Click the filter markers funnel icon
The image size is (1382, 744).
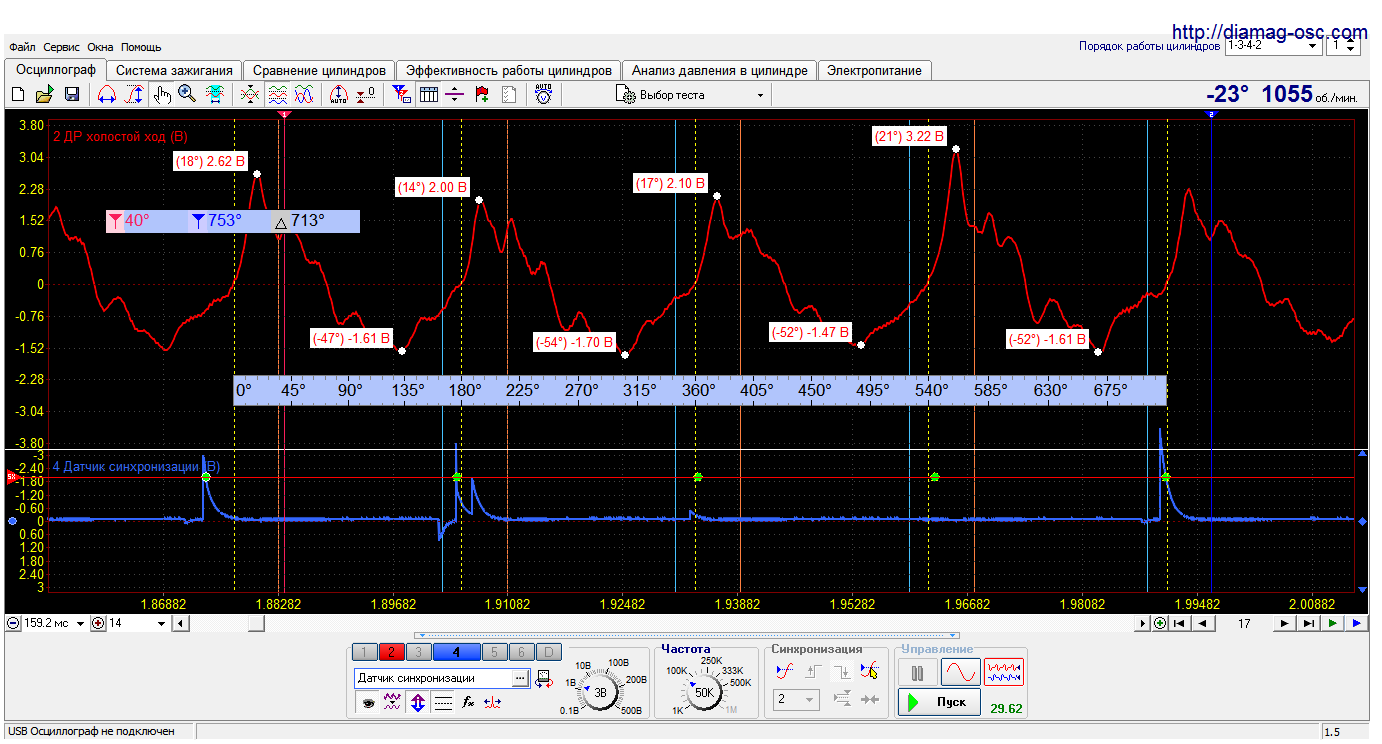pos(401,95)
